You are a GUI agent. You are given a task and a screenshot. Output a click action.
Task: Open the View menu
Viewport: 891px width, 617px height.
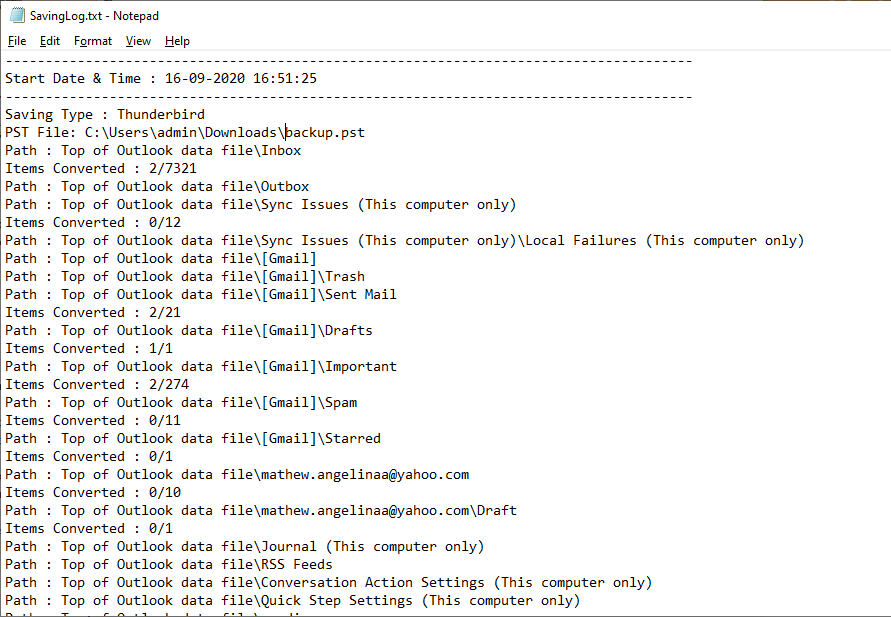tap(138, 41)
